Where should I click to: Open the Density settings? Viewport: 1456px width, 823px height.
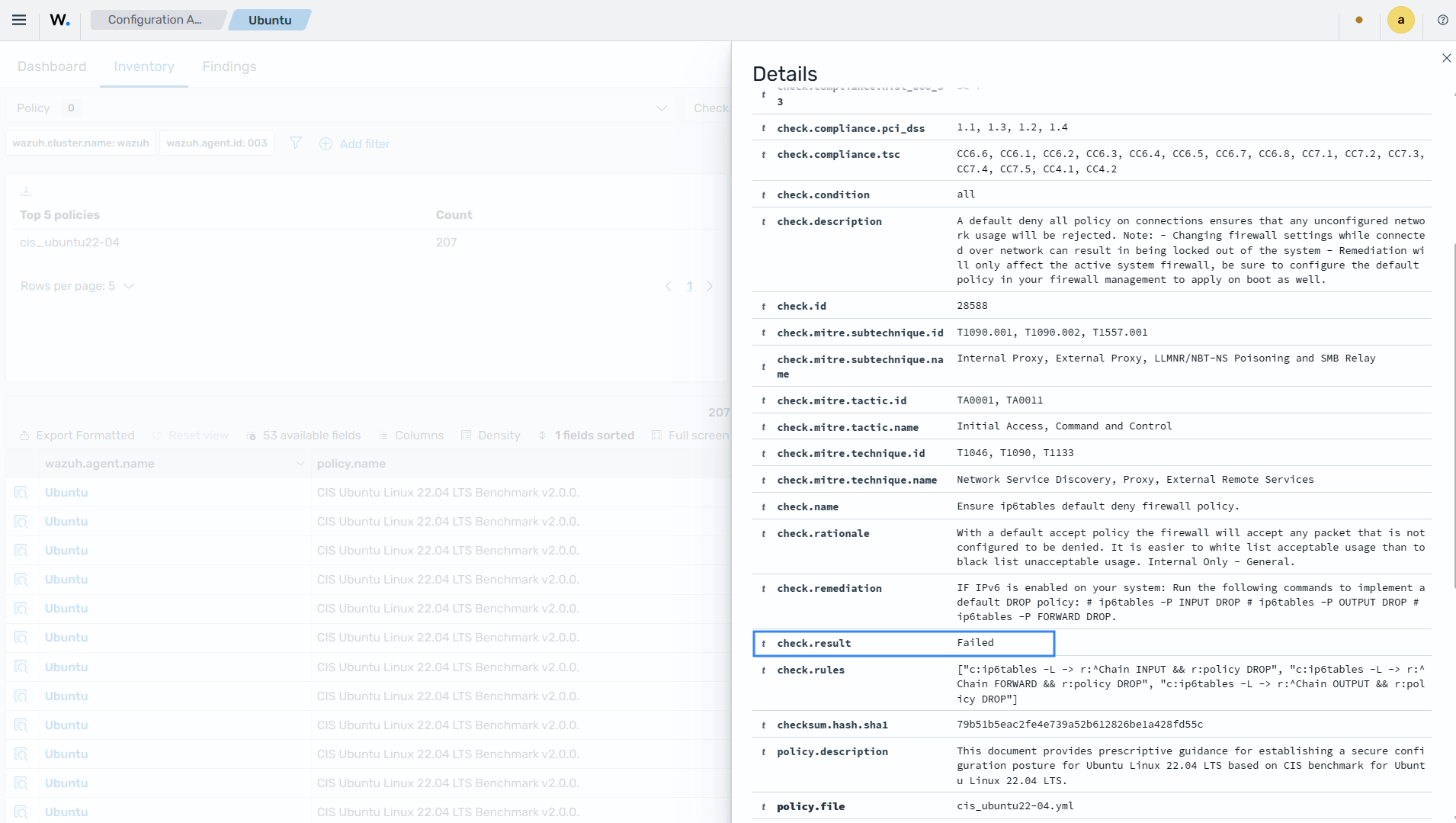[491, 436]
